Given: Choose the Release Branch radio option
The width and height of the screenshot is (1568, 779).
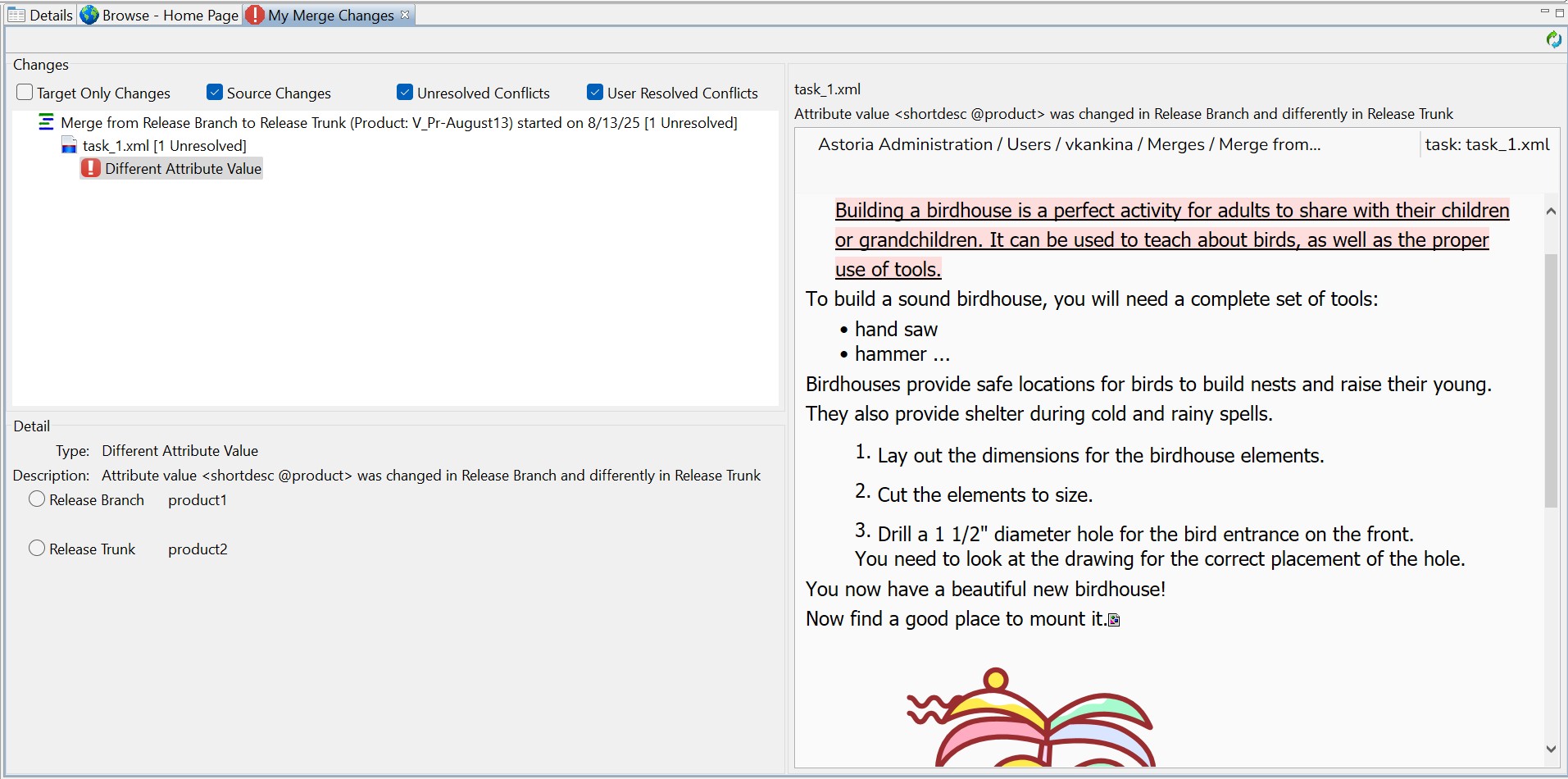Looking at the screenshot, I should coord(37,499).
